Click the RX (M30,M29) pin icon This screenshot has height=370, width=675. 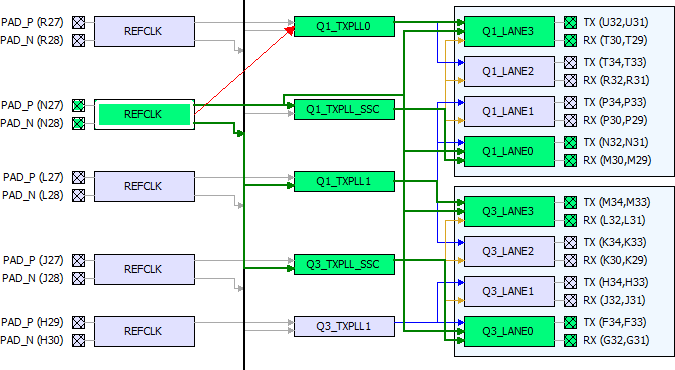(x=570, y=160)
